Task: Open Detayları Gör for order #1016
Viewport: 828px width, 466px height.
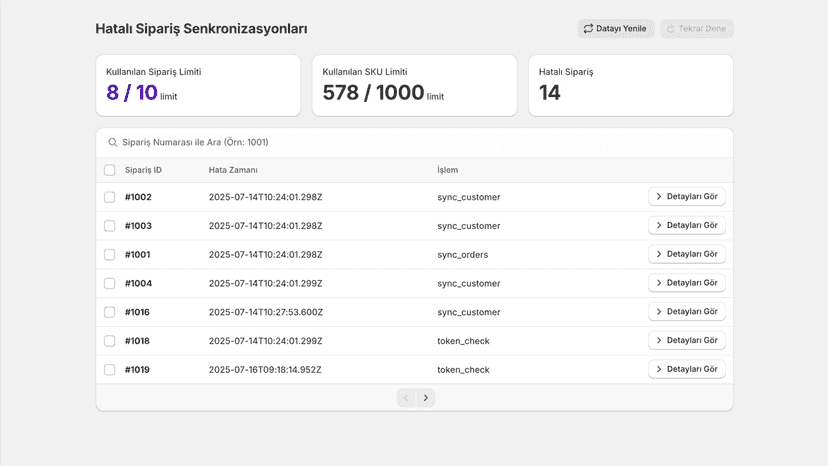Action: click(686, 312)
